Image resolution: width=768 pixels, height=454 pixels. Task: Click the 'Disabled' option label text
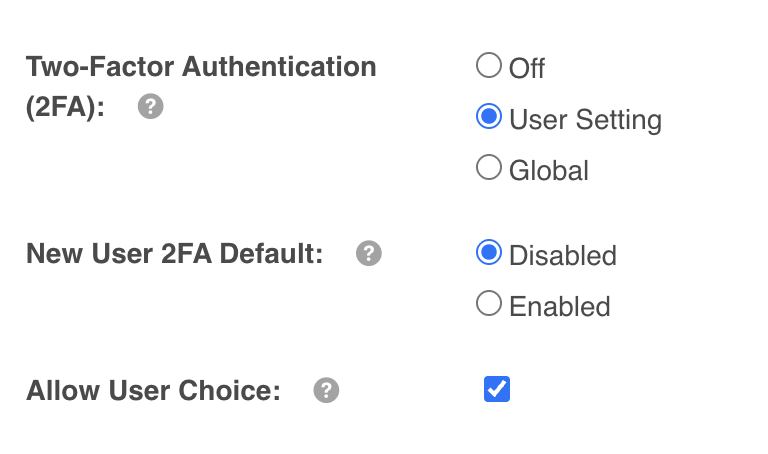pos(562,255)
